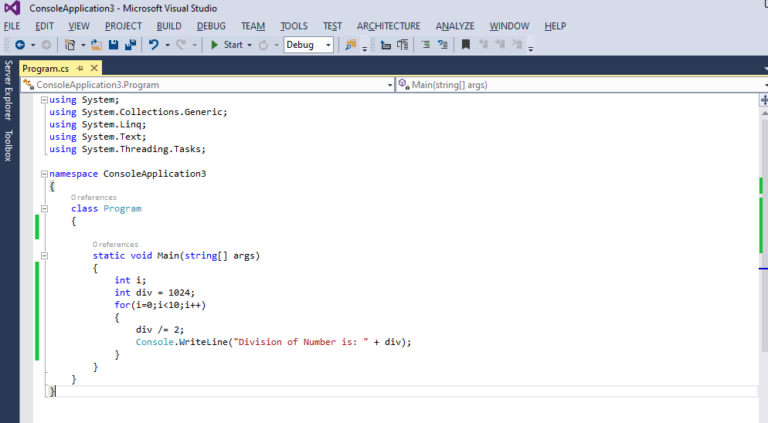768x423 pixels.
Task: Open the ARCHITECTURE menu
Action: [389, 25]
